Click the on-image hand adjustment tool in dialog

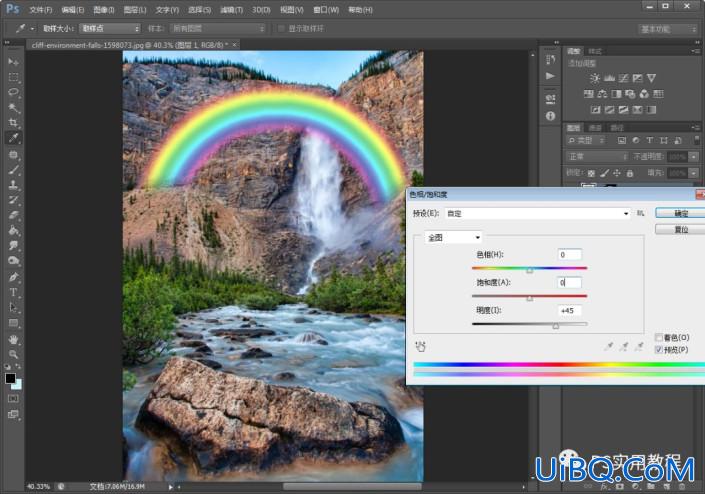pyautogui.click(x=420, y=346)
